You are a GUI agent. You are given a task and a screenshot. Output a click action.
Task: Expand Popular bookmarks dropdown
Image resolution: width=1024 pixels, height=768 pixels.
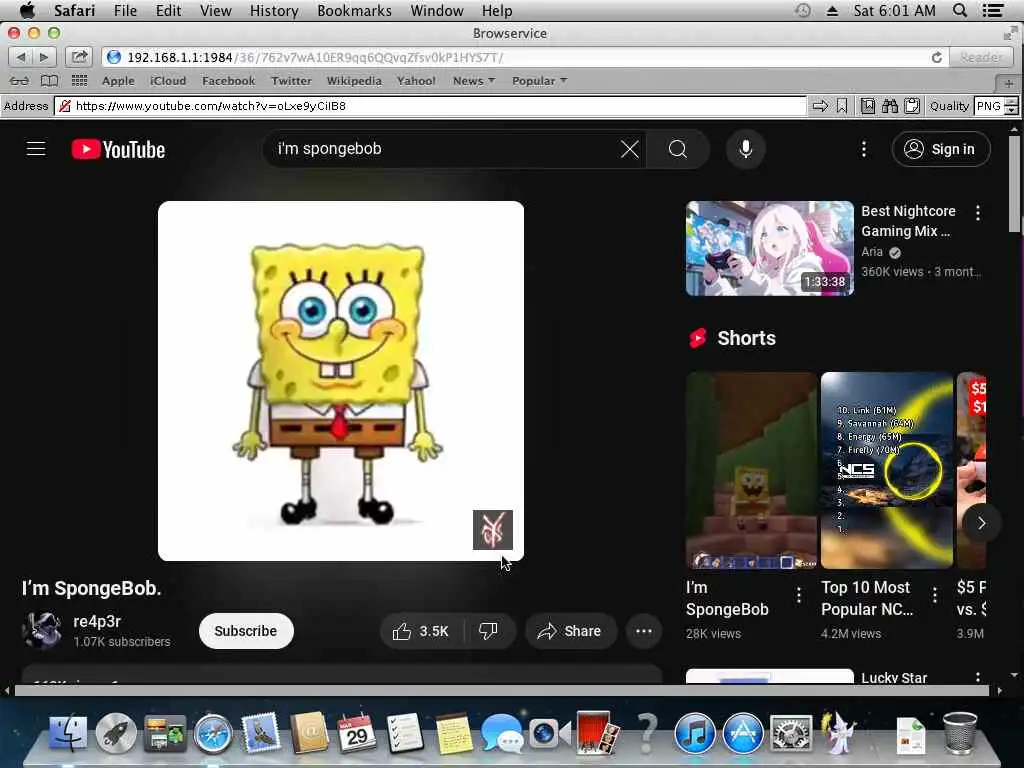tap(539, 81)
